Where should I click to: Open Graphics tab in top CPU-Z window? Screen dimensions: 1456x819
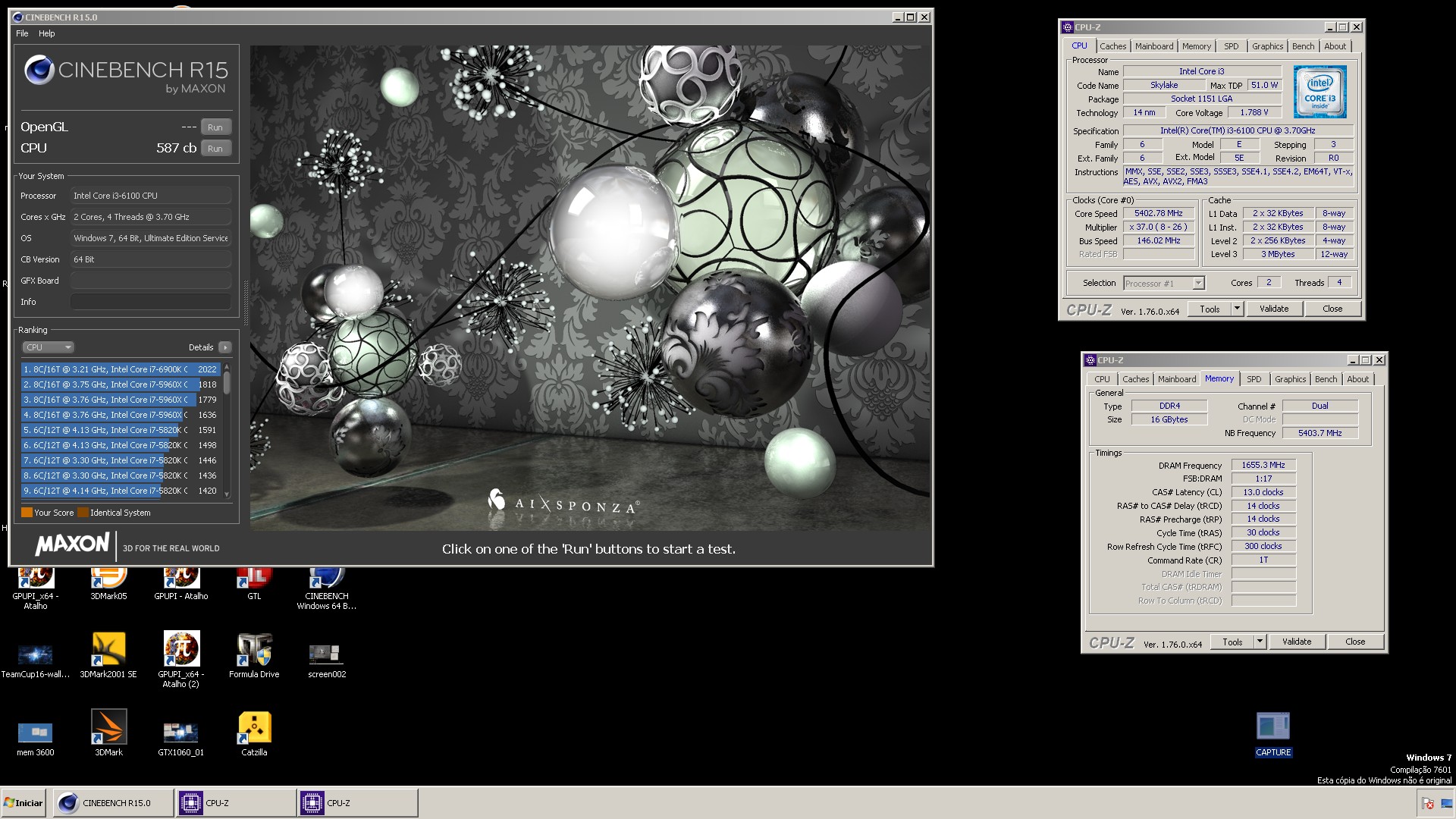coord(1267,46)
